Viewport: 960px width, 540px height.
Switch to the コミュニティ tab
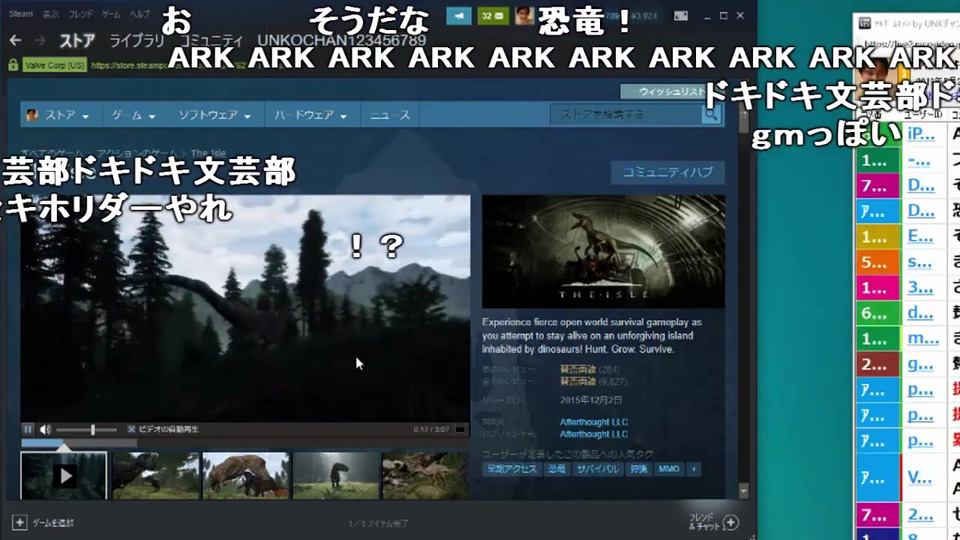[211, 40]
